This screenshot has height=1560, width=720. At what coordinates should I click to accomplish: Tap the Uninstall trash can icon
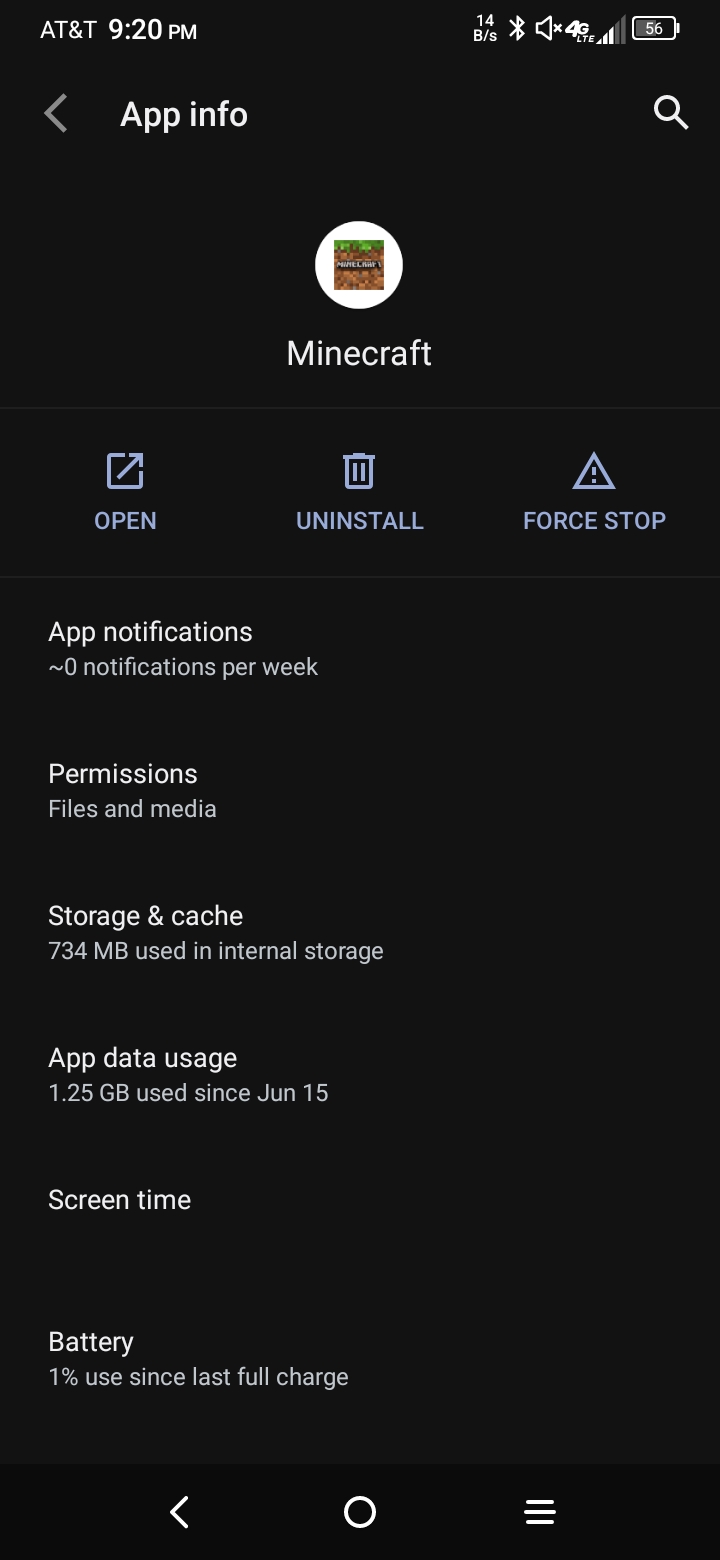(359, 471)
